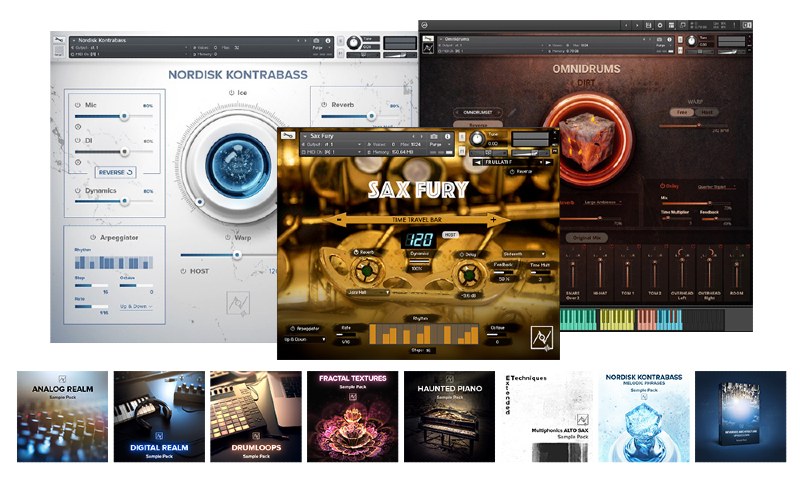Toggle the Dynamics power button in Nordisk Kontrabass
This screenshot has height=480, width=800.
78,191
